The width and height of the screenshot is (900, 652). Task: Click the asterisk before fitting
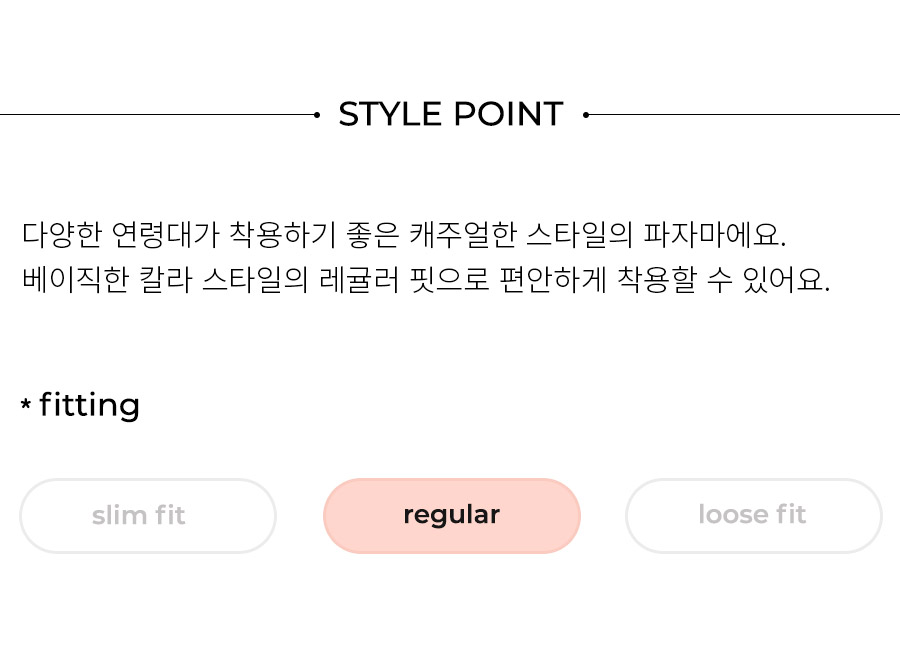click(26, 405)
